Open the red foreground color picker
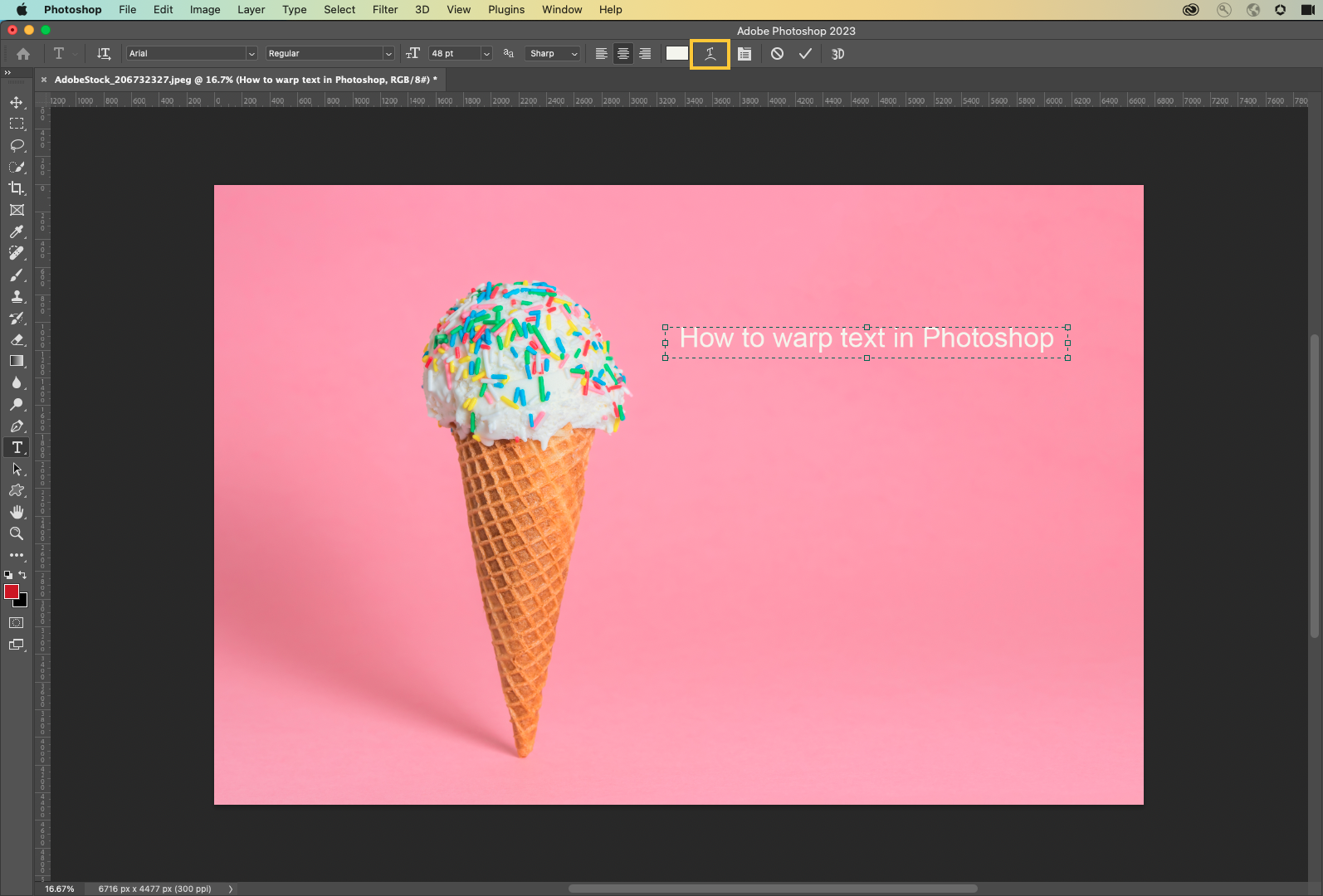Image resolution: width=1323 pixels, height=896 pixels. pos(11,592)
